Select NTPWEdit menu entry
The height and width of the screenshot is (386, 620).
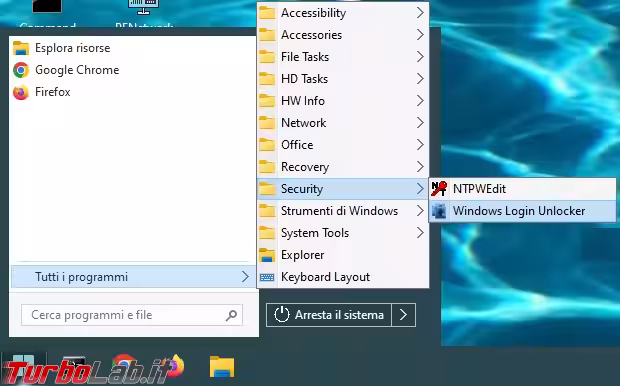tap(522, 189)
